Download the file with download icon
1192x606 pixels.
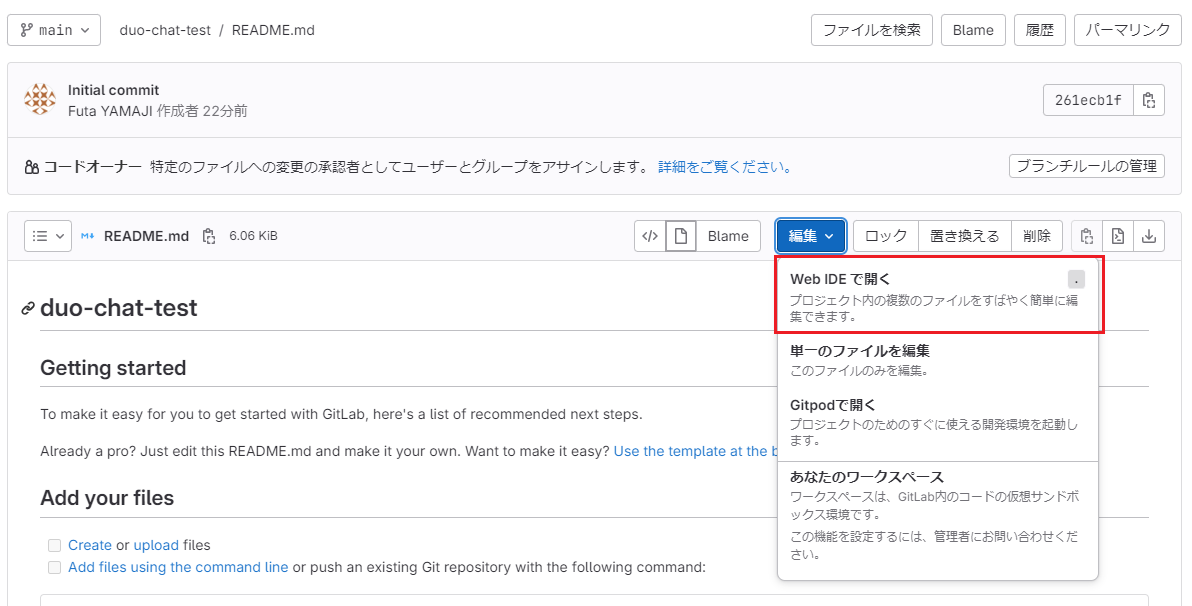tap(1149, 236)
